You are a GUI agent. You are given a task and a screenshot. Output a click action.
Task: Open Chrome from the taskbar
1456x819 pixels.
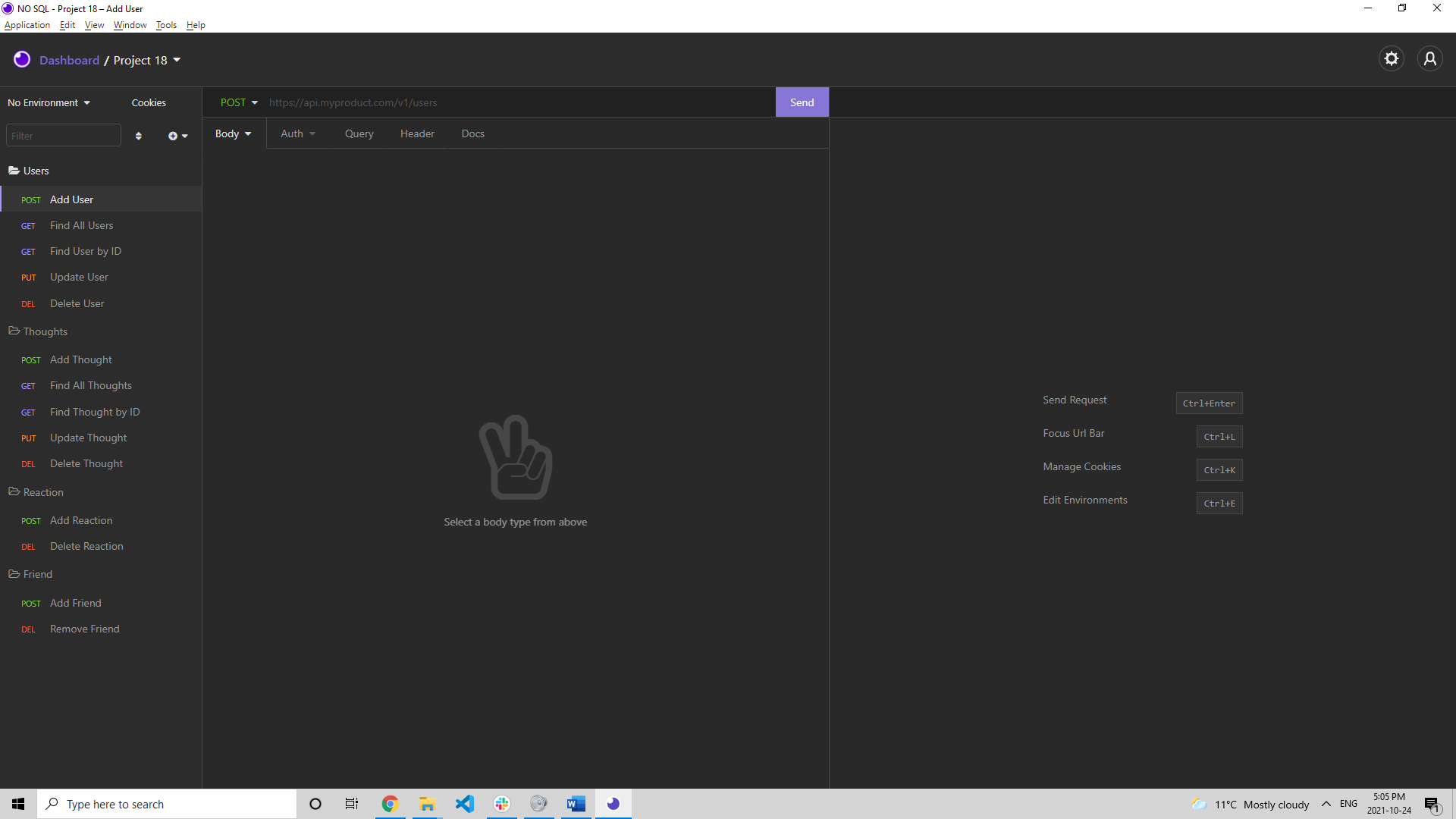[390, 804]
